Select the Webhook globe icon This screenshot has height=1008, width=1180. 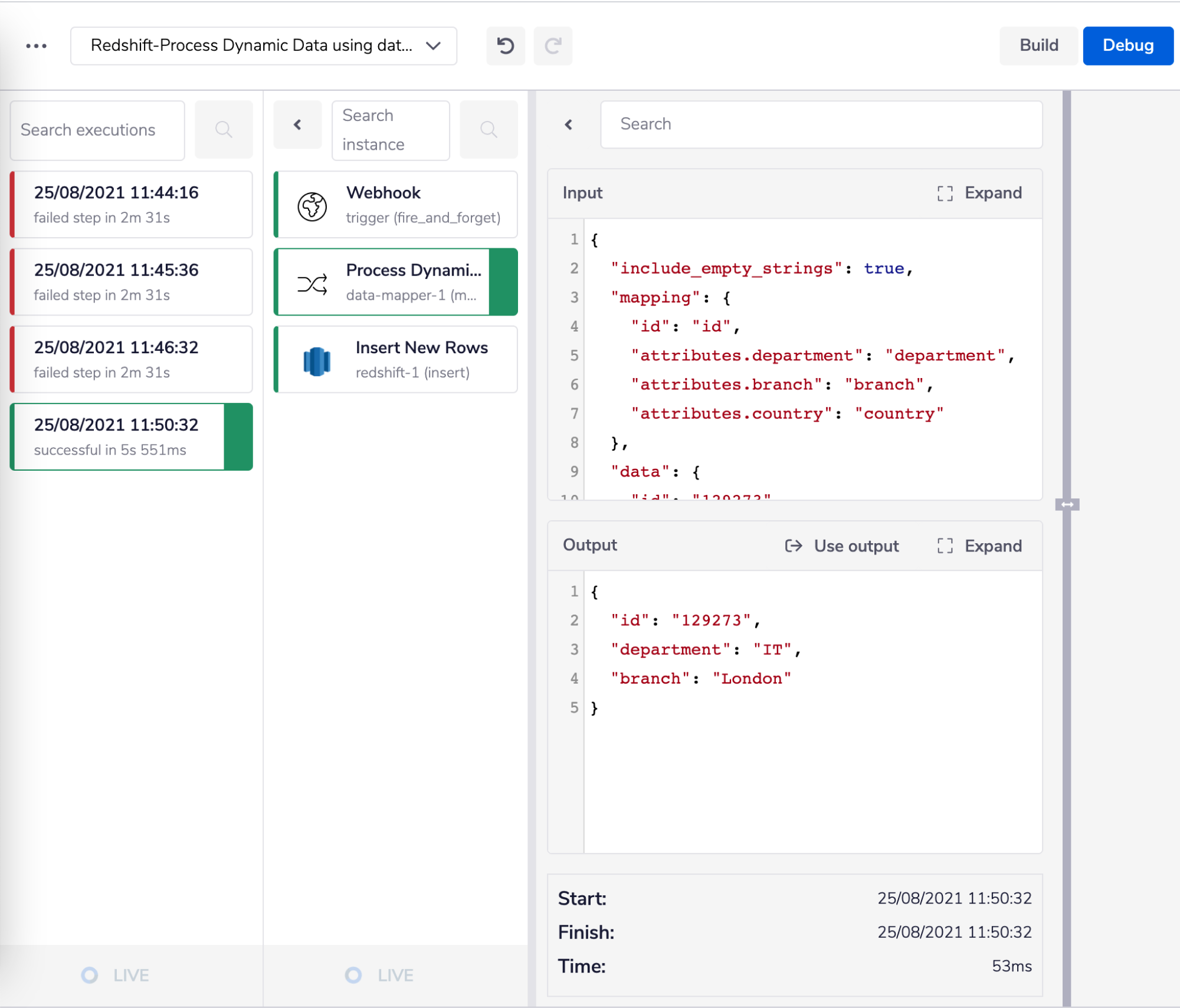point(312,205)
